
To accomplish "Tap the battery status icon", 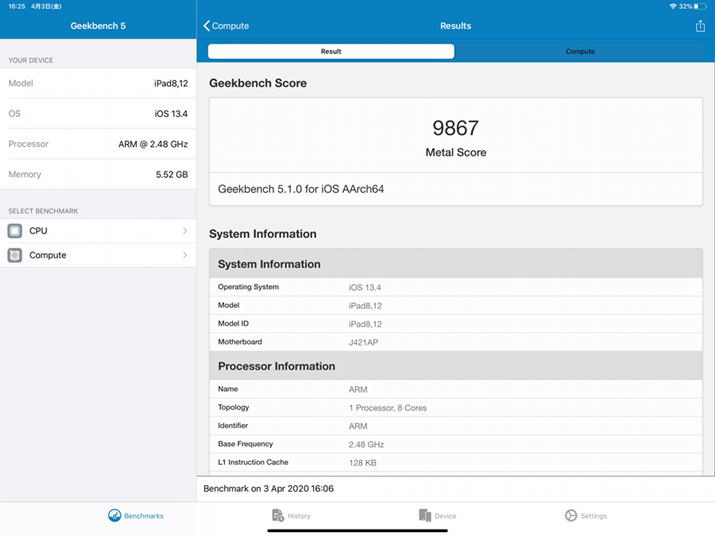I will click(x=702, y=6).
